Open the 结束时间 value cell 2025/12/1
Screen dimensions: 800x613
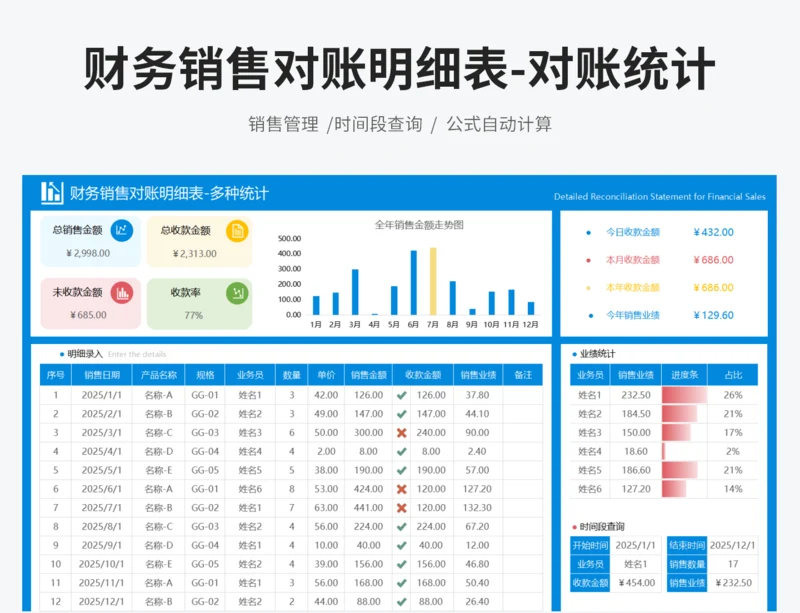pos(732,546)
